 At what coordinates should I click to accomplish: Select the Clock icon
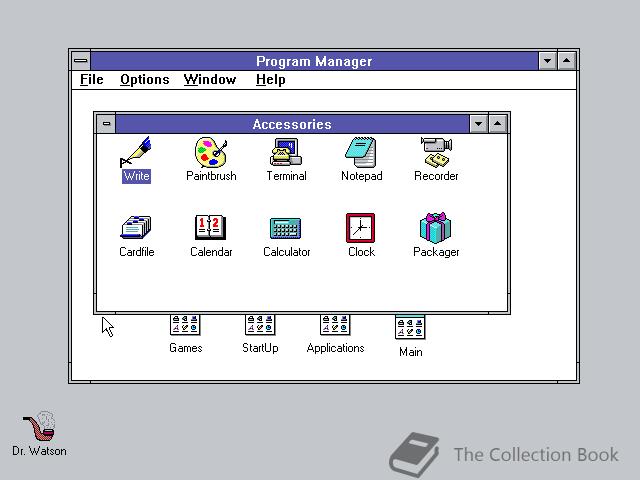tap(360, 228)
